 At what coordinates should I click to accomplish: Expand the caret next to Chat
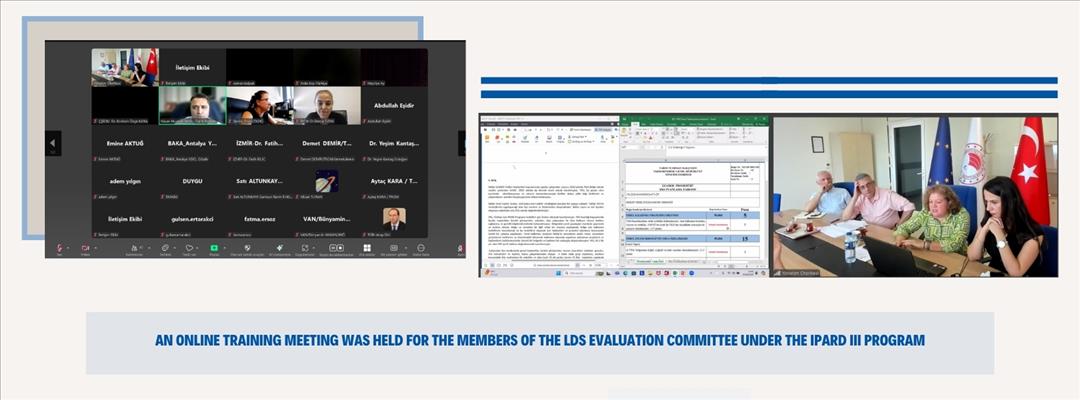point(175,247)
